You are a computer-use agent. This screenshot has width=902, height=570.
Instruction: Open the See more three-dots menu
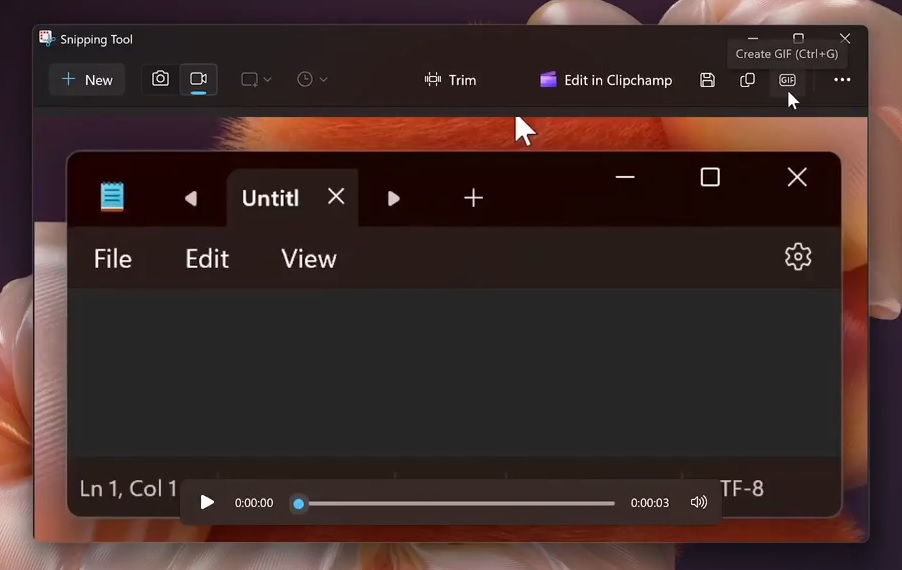point(842,80)
